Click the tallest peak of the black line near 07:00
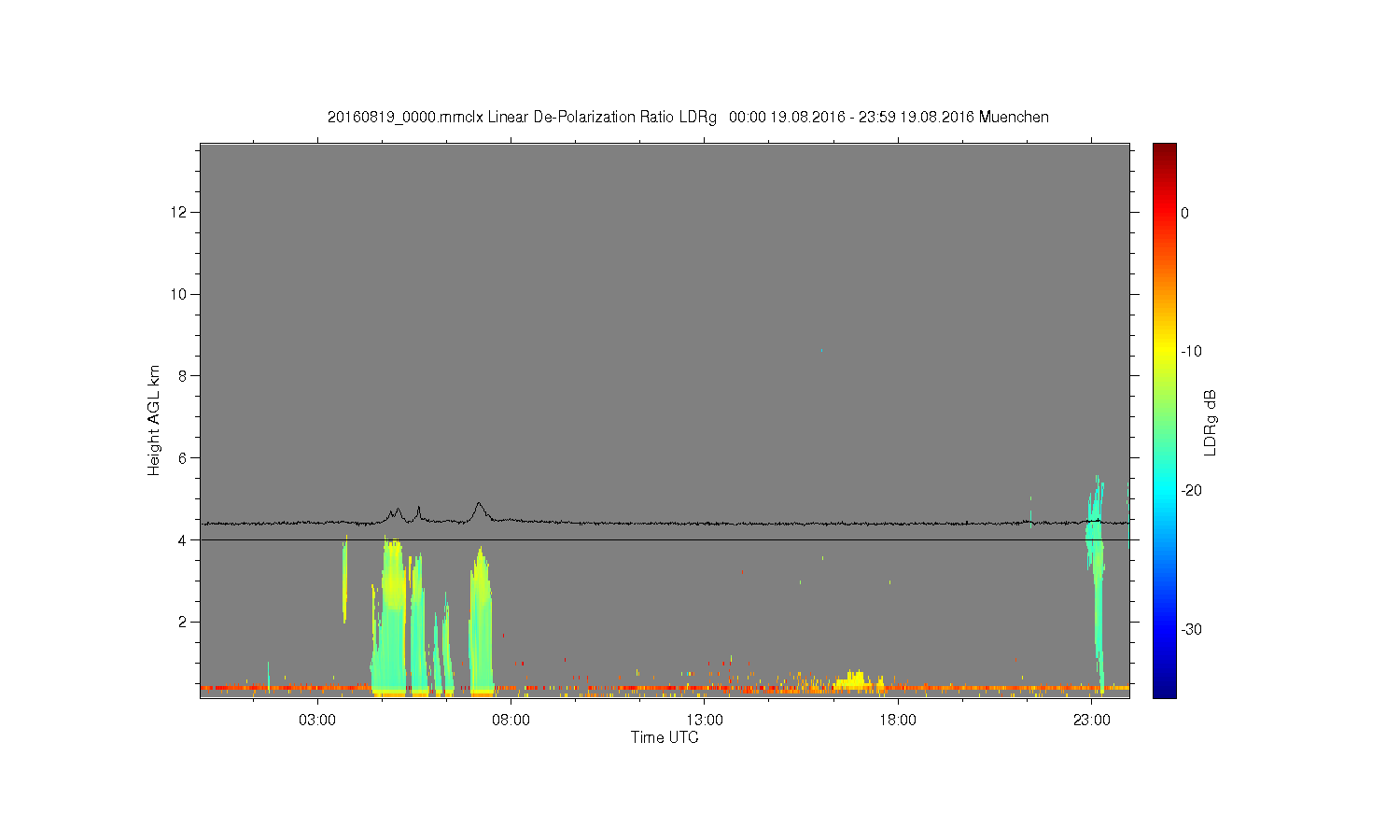The image size is (1400, 840). (x=479, y=504)
